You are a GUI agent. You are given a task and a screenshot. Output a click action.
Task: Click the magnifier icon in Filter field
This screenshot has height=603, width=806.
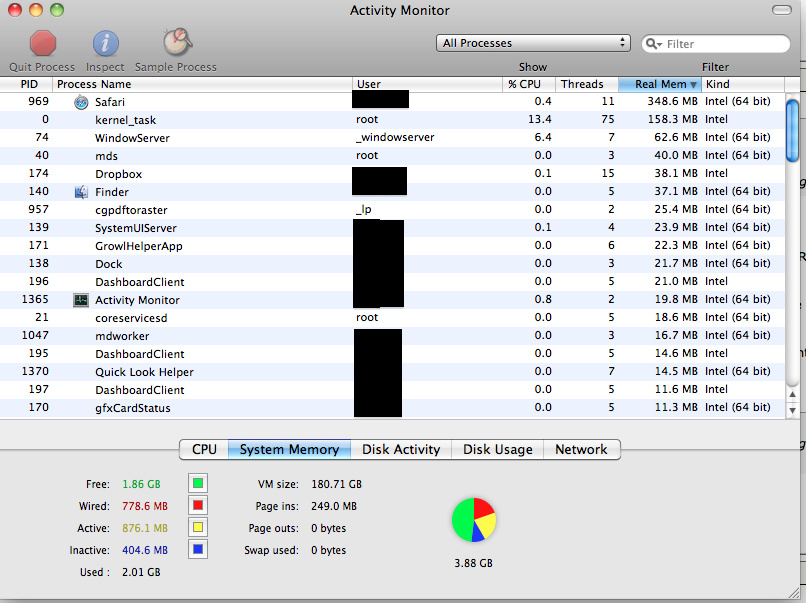(x=653, y=44)
